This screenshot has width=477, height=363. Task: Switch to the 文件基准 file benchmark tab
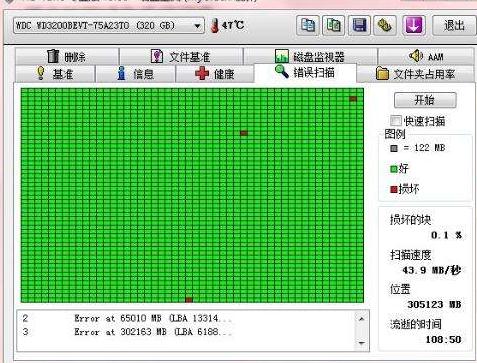pyautogui.click(x=181, y=56)
